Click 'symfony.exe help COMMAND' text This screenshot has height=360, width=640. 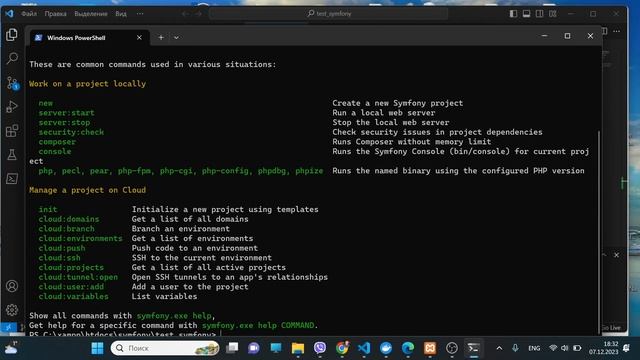pyautogui.click(x=258, y=325)
